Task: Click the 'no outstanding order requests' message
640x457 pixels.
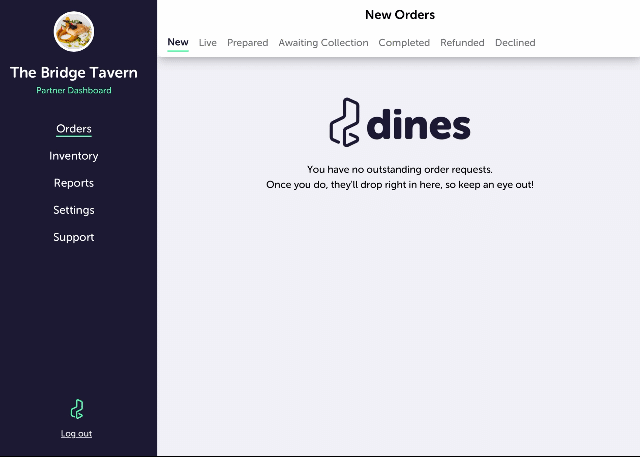Action: pyautogui.click(x=400, y=169)
